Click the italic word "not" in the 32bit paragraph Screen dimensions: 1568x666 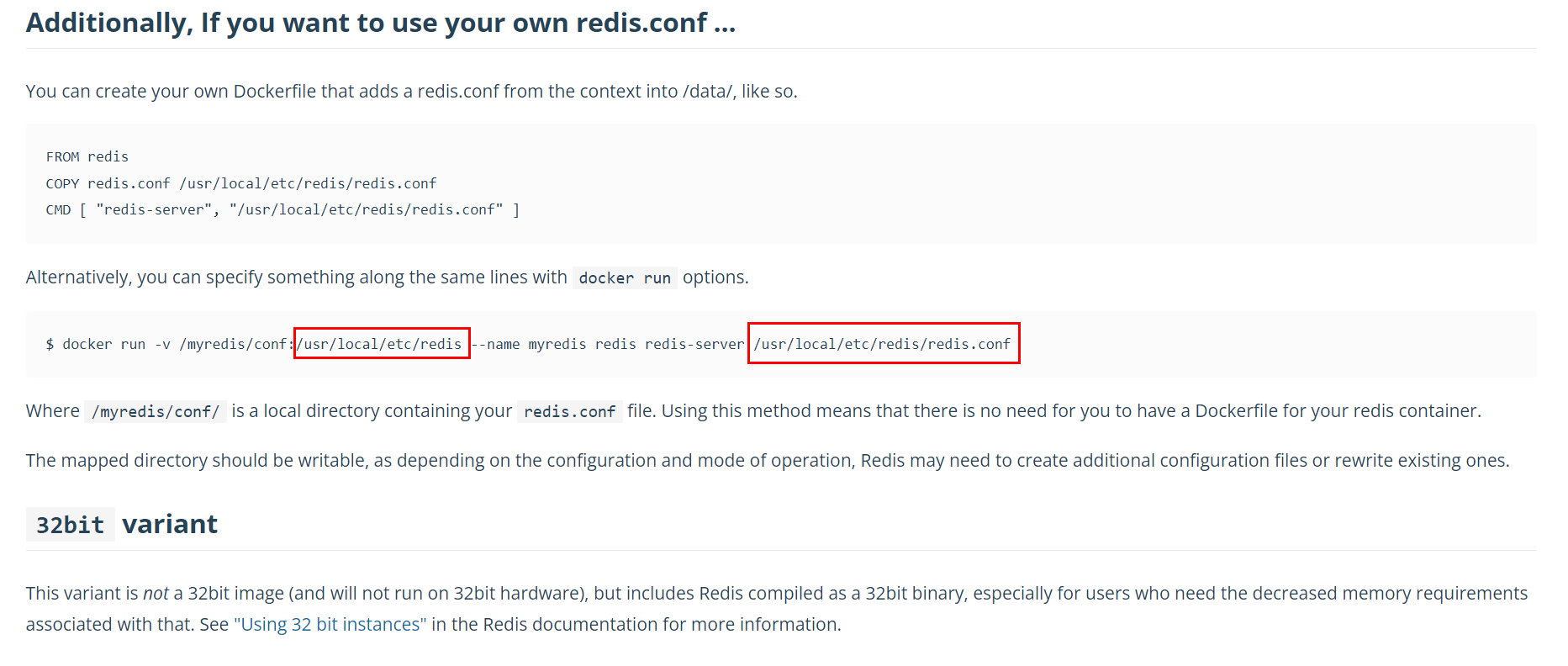tap(156, 593)
